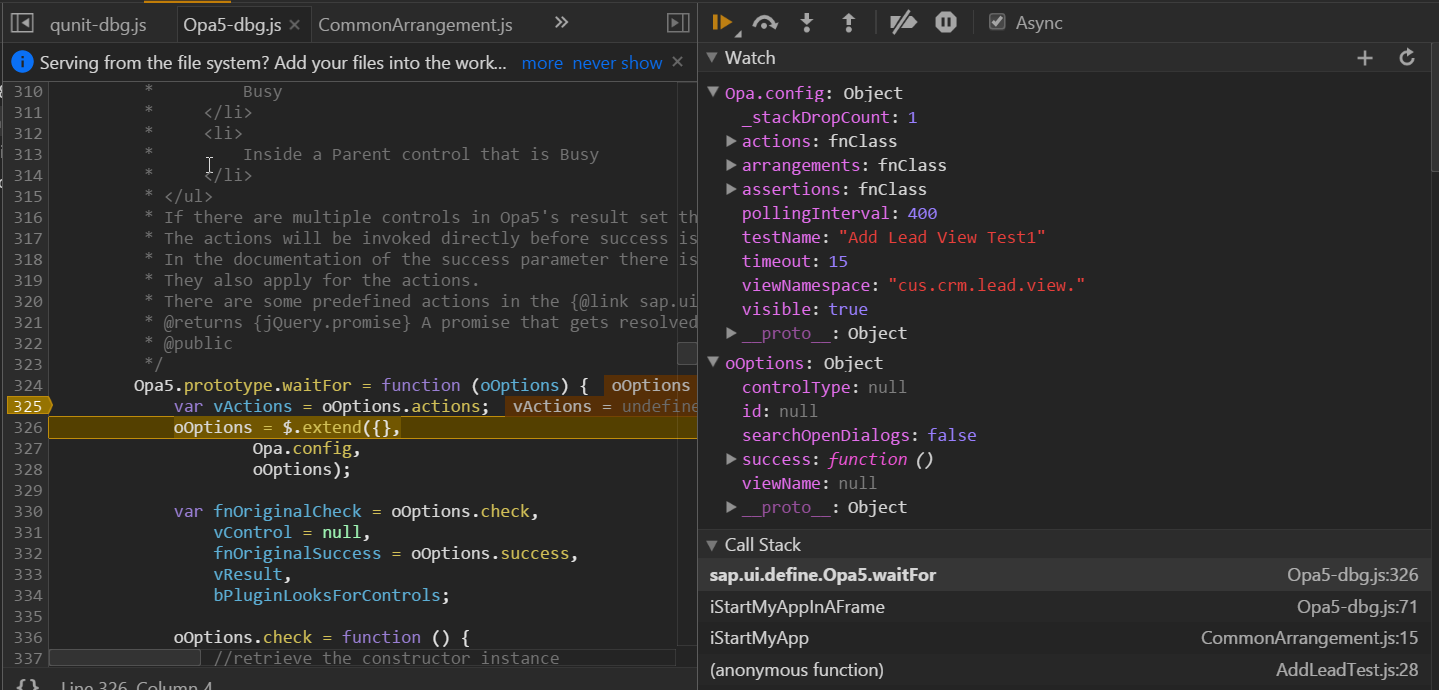
Task: Open the CommonArrangement.js tab
Action: coord(415,24)
